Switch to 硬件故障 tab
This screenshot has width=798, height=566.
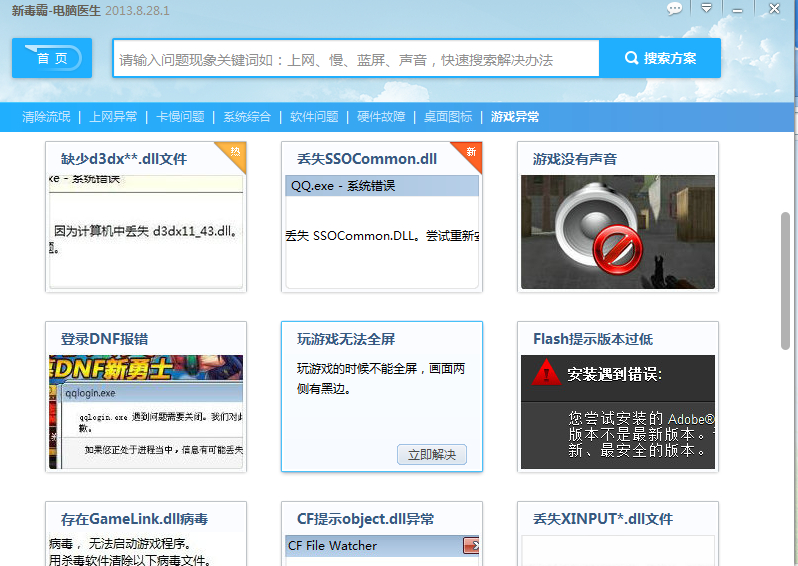[381, 117]
